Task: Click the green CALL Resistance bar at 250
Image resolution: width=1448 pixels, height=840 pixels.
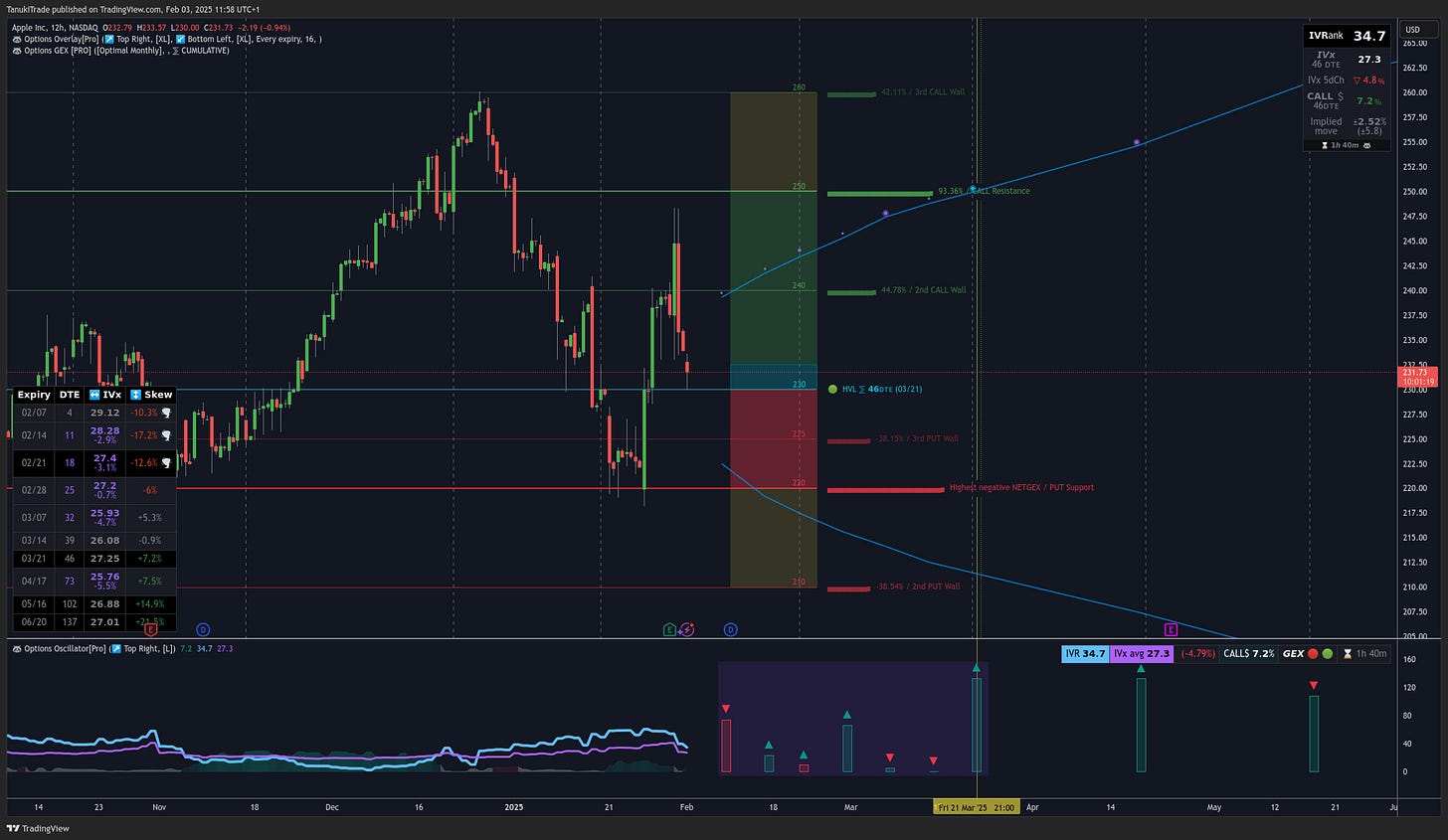Action: click(x=879, y=194)
